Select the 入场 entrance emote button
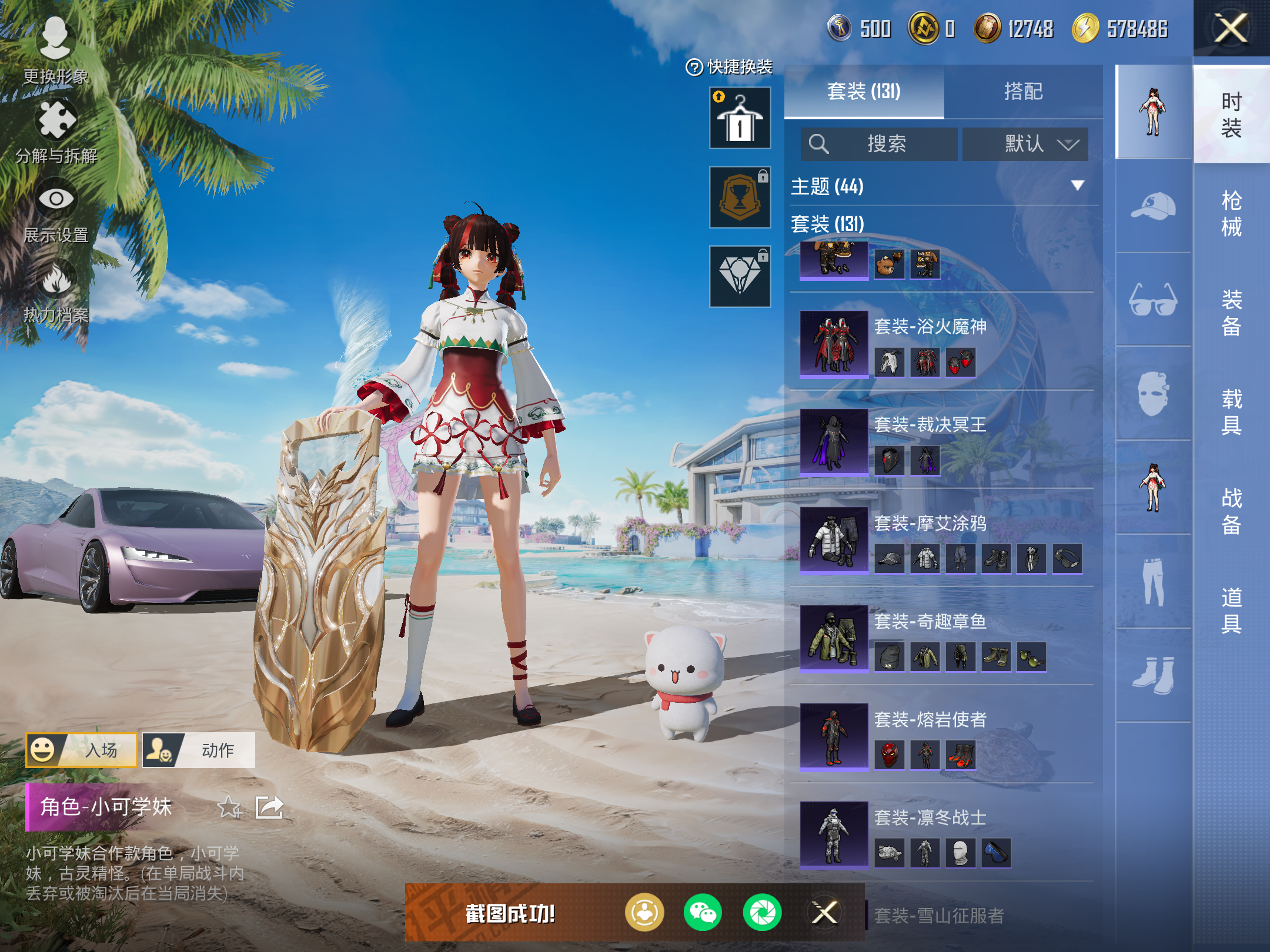 pyautogui.click(x=81, y=750)
